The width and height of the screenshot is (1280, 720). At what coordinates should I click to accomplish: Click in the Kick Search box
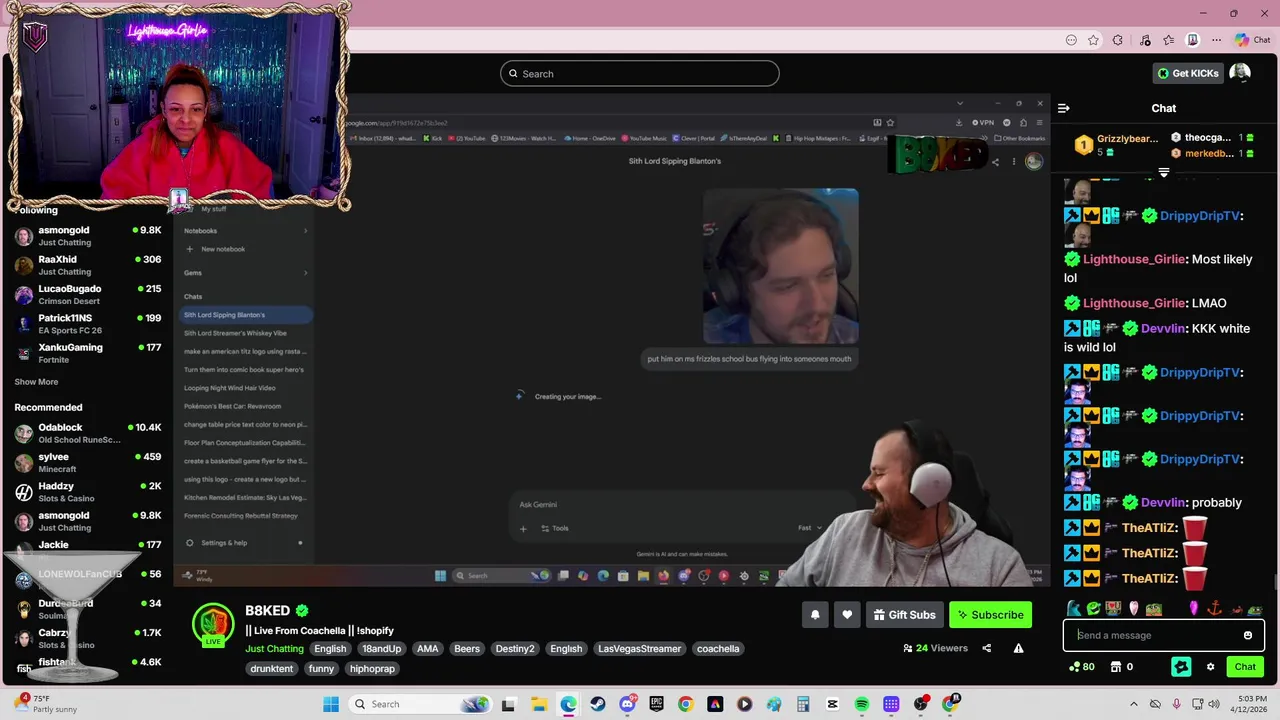(x=640, y=73)
